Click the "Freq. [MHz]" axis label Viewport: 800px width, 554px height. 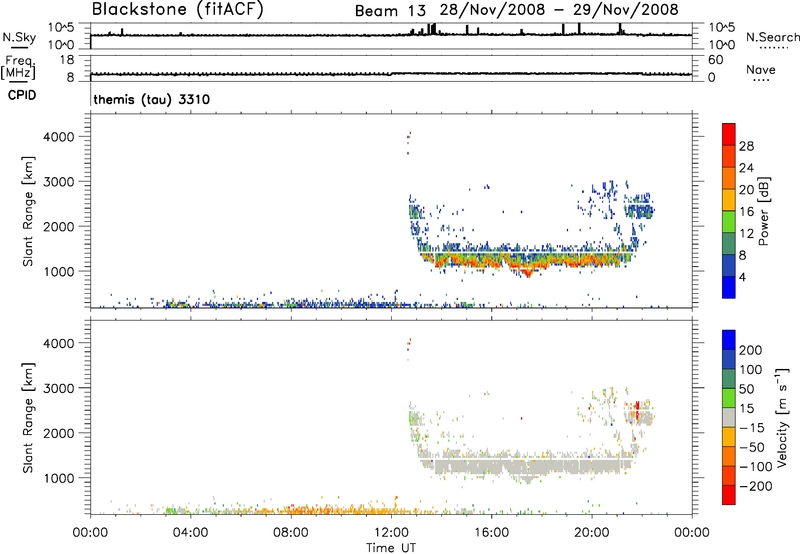18,68
